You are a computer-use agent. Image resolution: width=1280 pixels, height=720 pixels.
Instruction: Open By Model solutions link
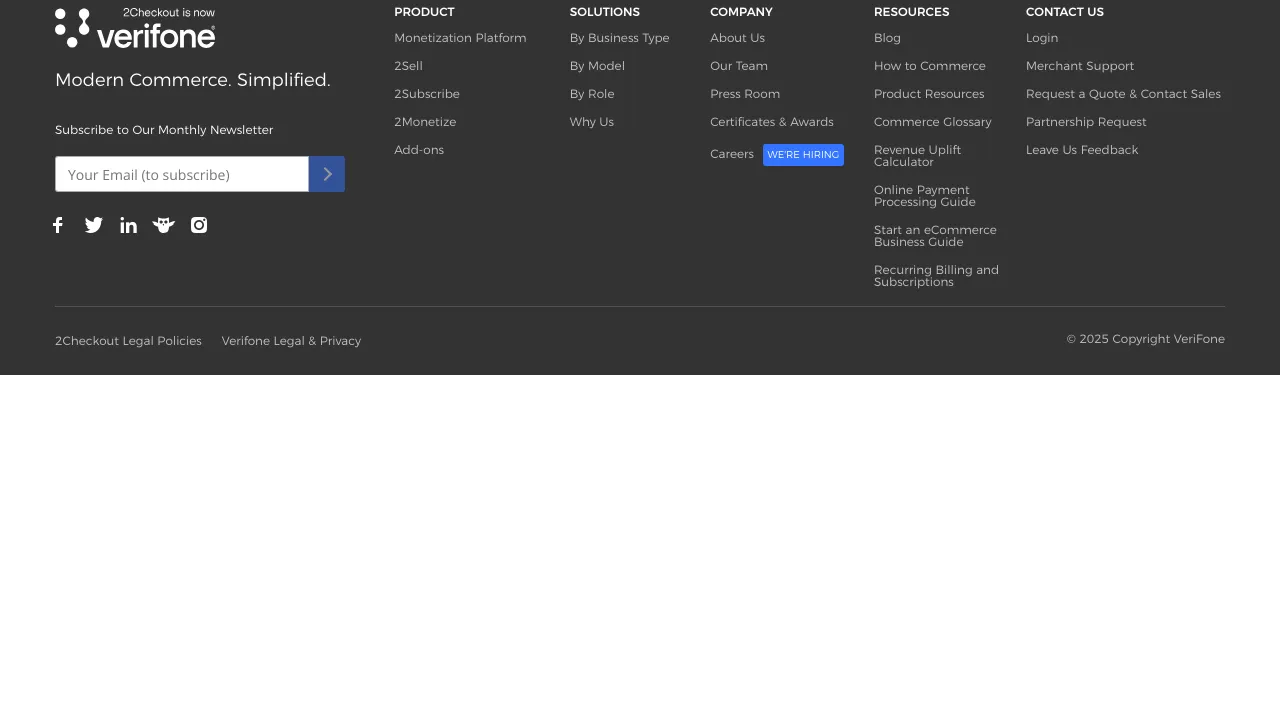597,66
